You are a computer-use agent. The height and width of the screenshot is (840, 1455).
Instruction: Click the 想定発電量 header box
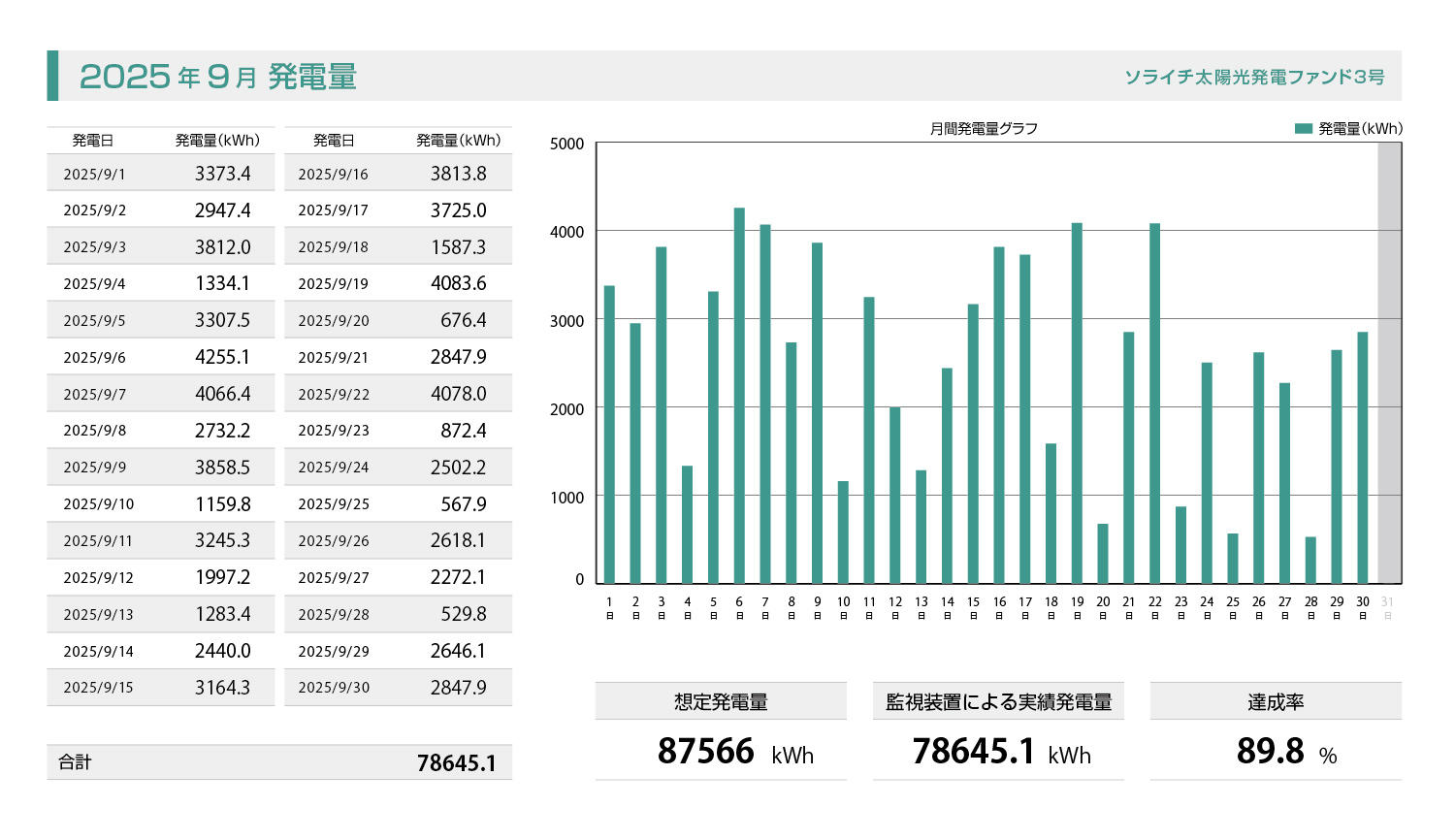721,701
